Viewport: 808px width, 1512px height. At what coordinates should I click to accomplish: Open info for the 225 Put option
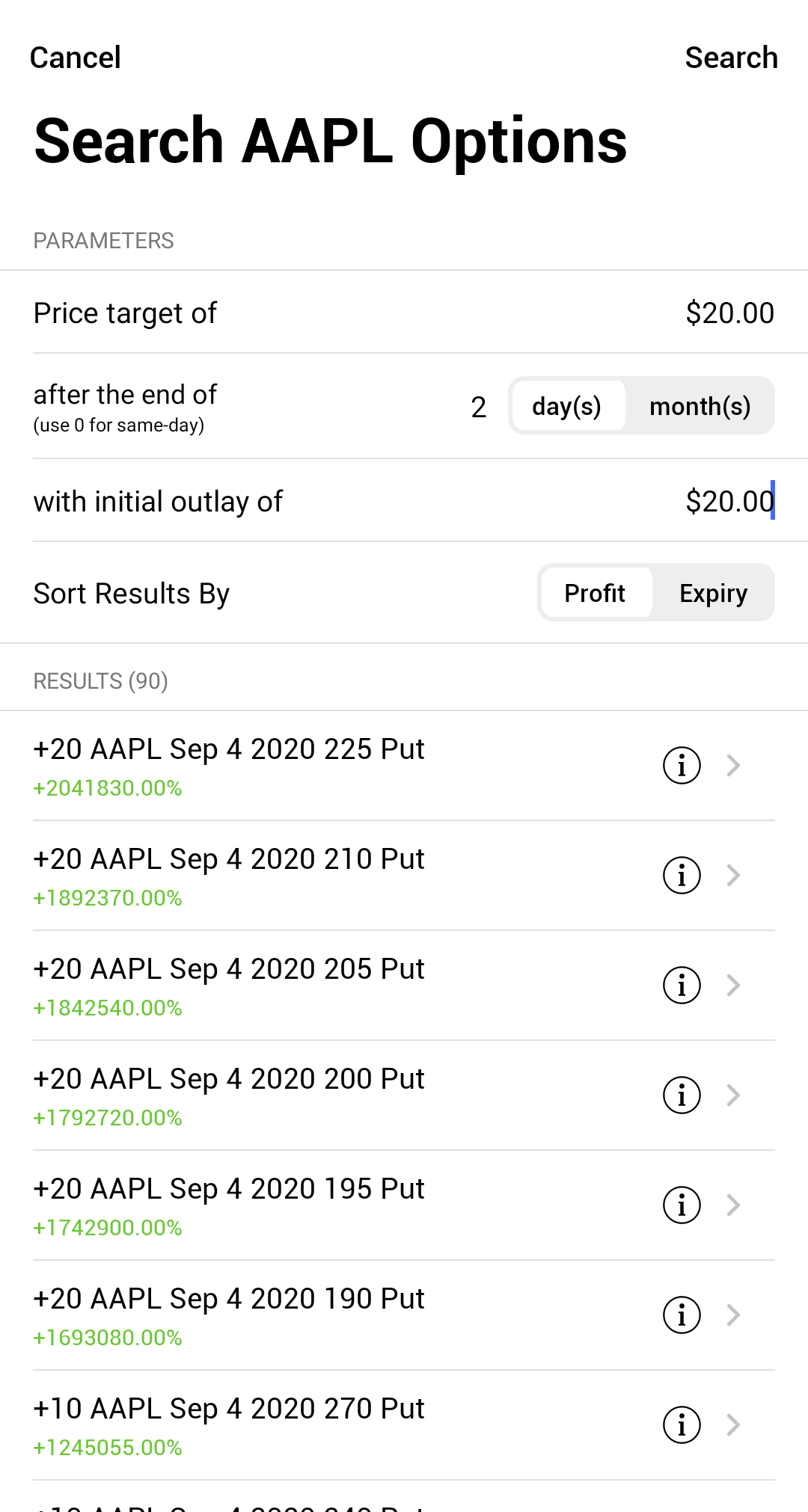tap(682, 765)
